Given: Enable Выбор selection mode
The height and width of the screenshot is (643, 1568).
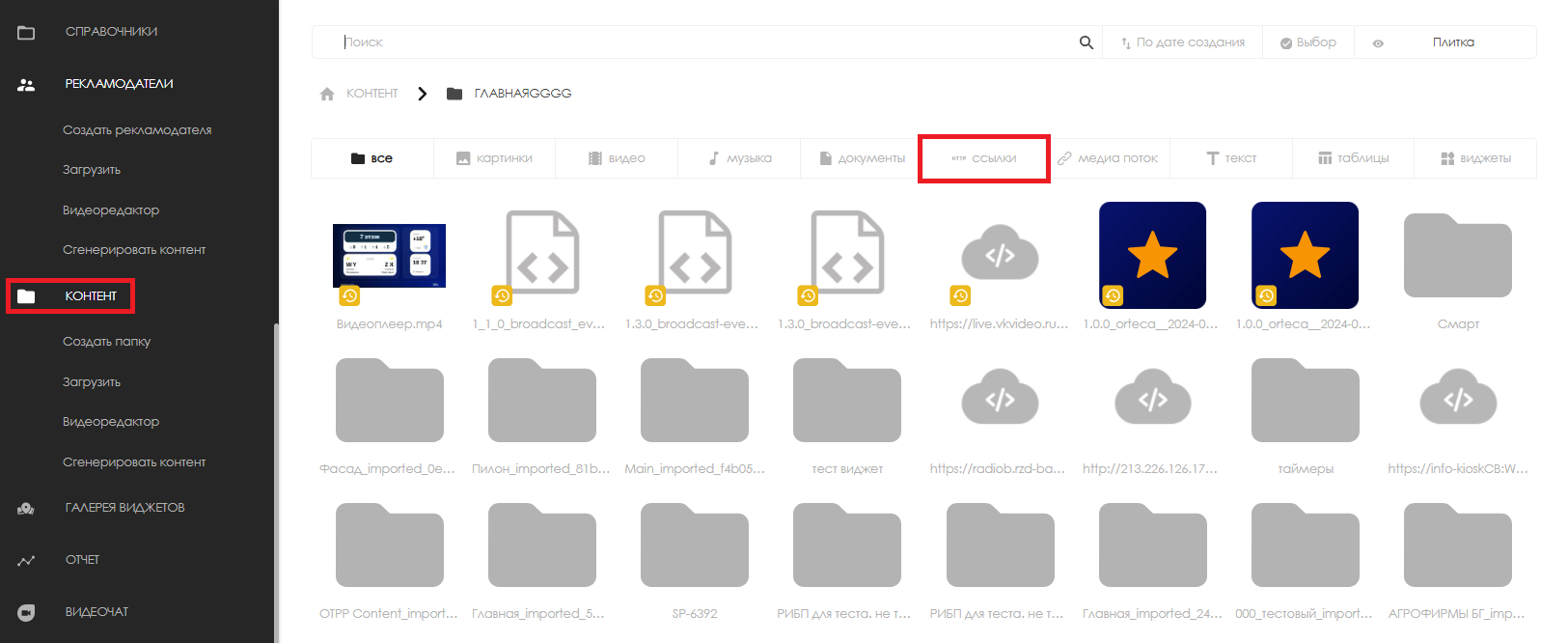Looking at the screenshot, I should click(x=1308, y=42).
